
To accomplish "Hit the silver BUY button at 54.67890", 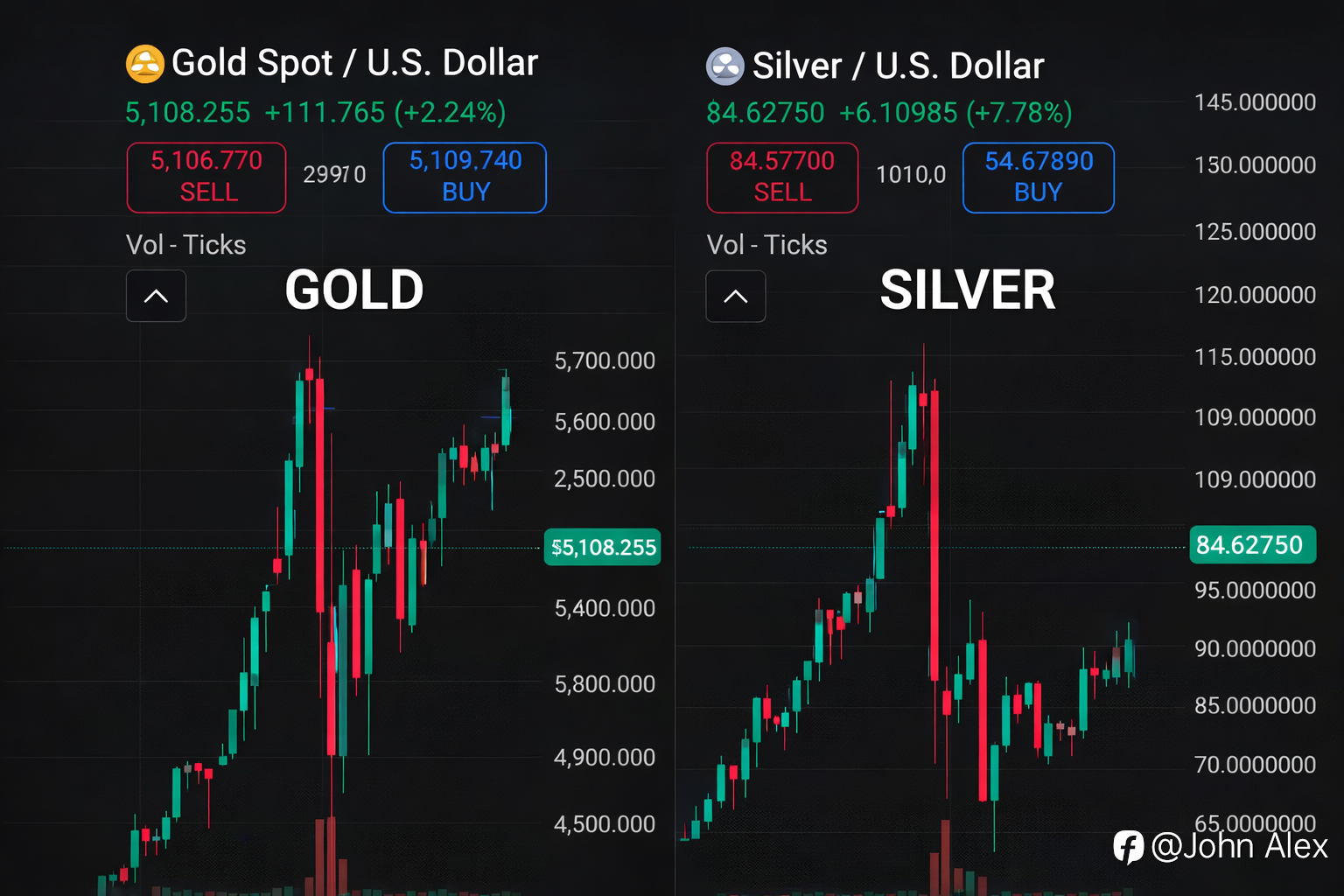I will pos(1038,178).
